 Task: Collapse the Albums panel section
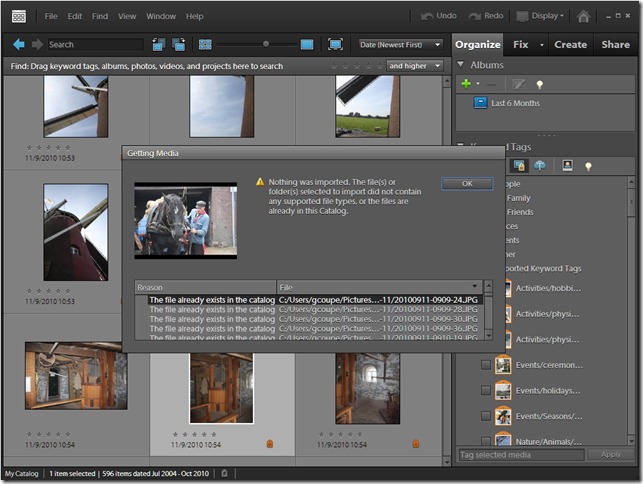point(461,65)
